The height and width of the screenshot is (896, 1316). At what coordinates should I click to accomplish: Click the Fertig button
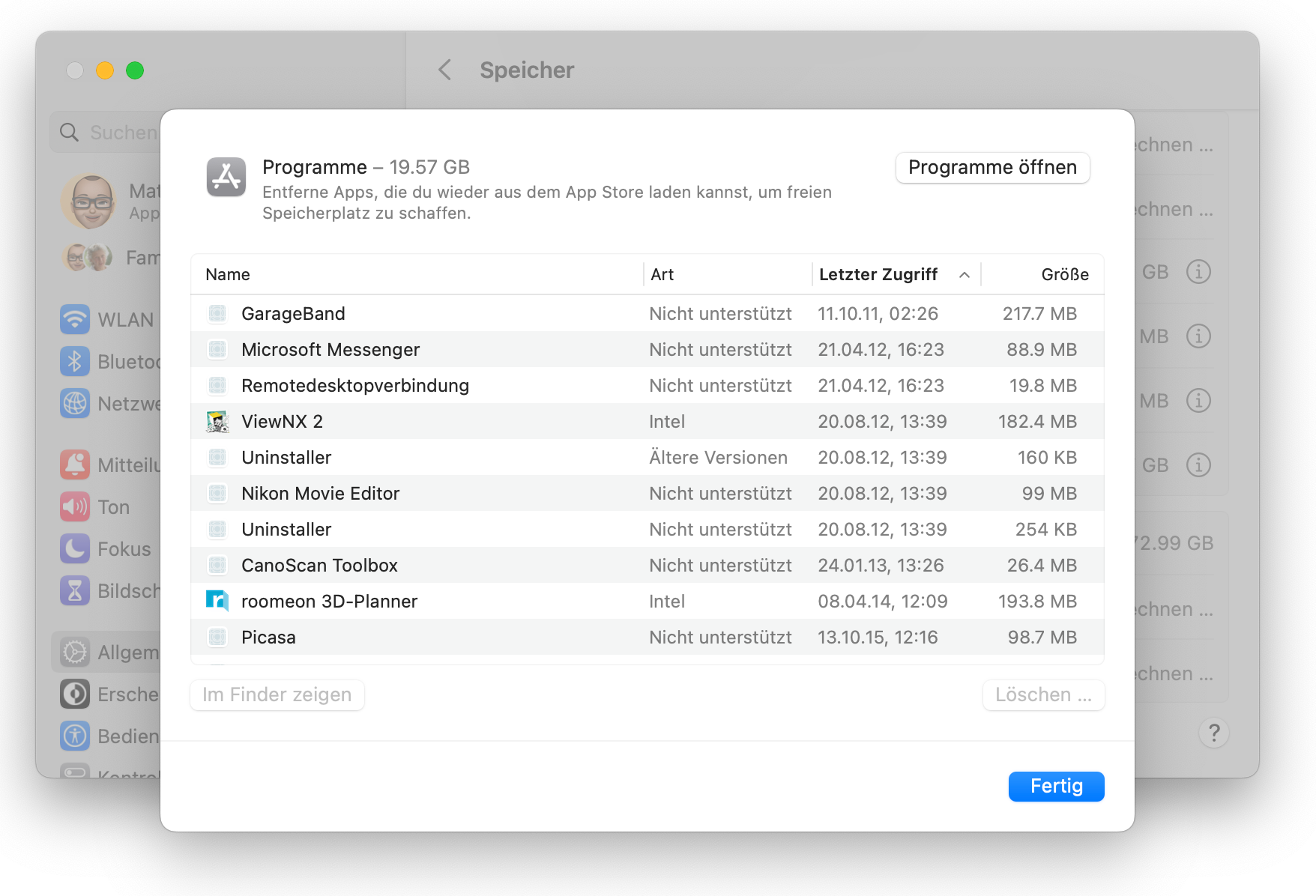(x=1057, y=786)
